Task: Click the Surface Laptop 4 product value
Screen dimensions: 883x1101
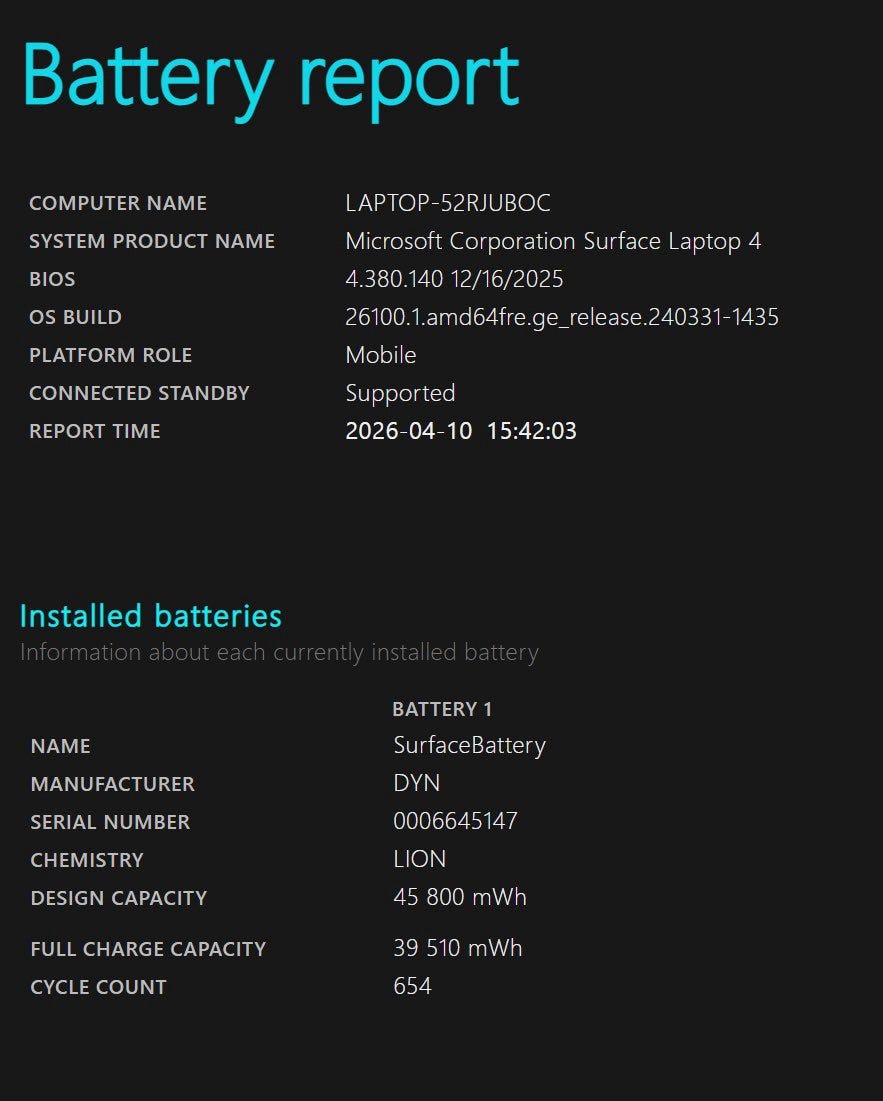Action: [553, 241]
